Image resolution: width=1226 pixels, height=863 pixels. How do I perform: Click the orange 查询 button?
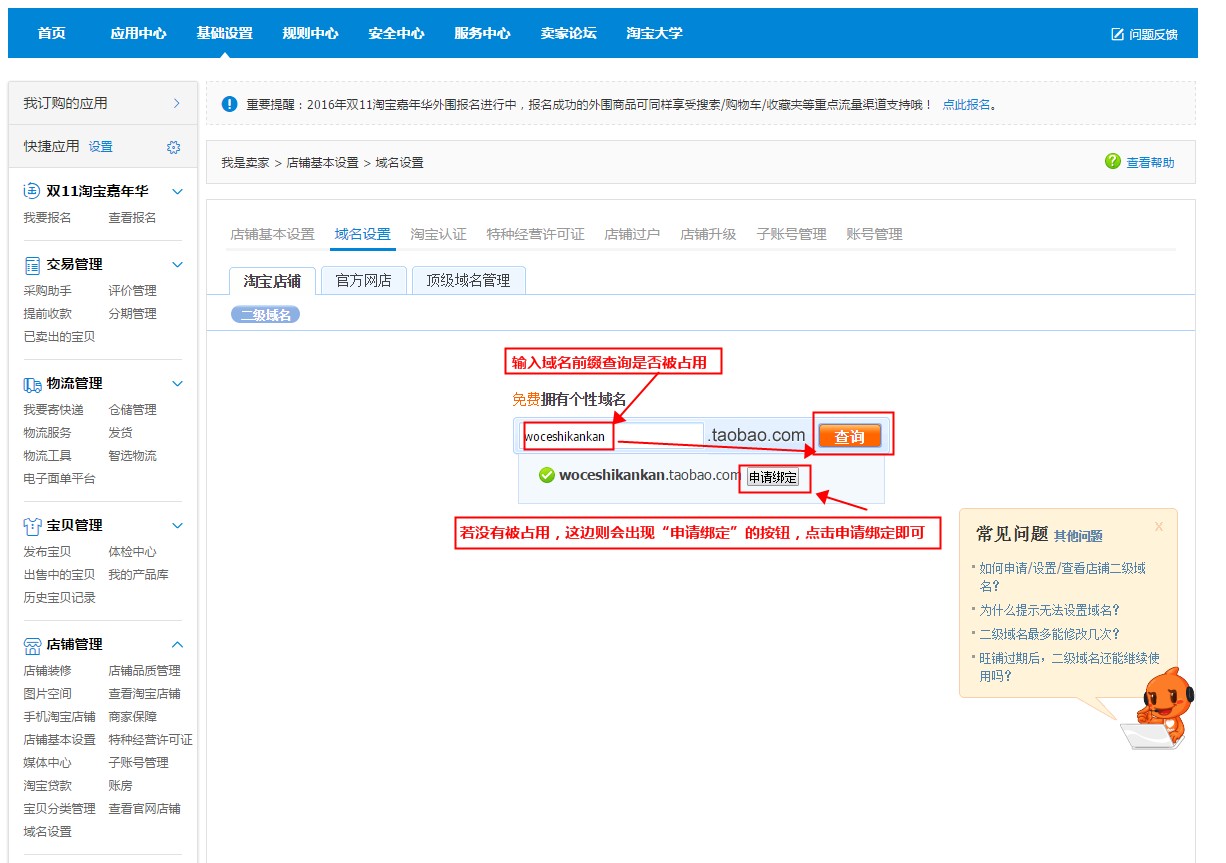tap(851, 434)
